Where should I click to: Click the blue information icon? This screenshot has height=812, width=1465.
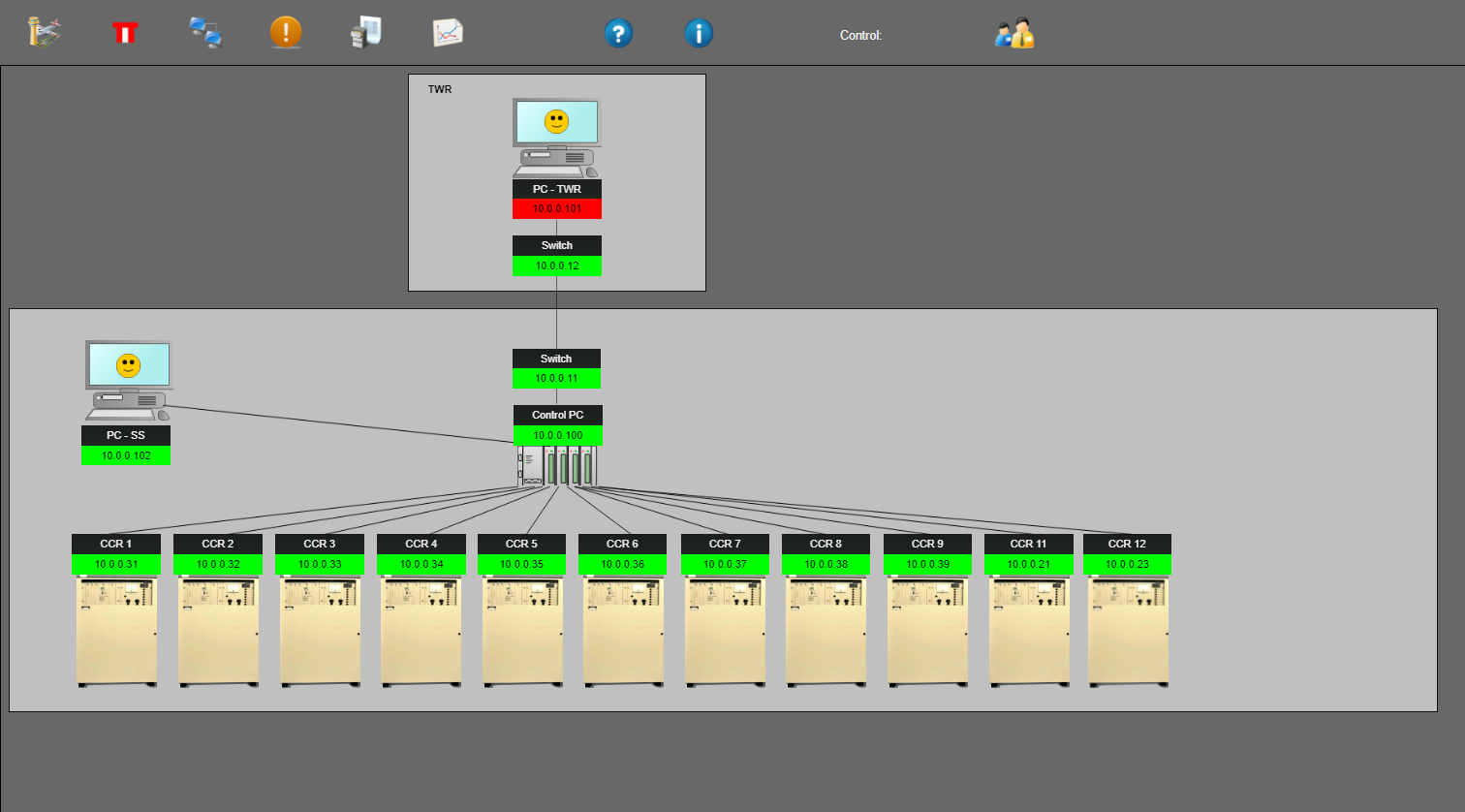click(699, 34)
